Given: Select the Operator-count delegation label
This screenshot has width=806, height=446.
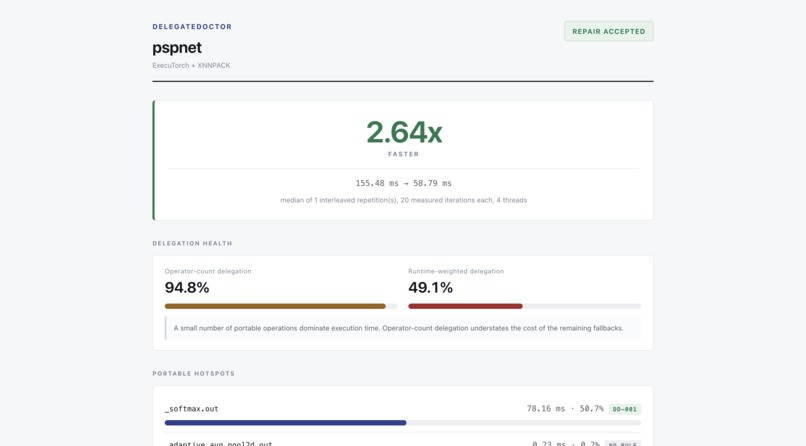Looking at the screenshot, I should click(x=208, y=271).
